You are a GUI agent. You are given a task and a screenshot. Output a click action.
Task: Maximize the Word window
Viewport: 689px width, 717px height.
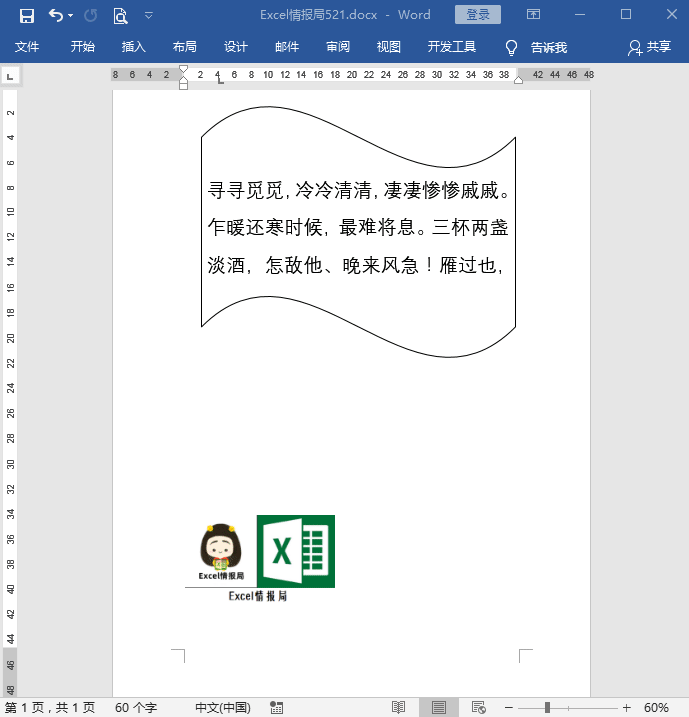pyautogui.click(x=626, y=15)
